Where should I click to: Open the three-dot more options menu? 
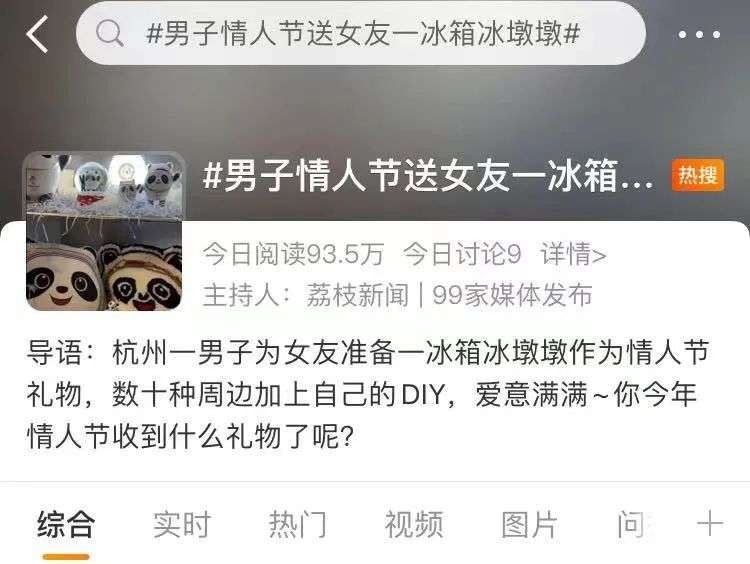pyautogui.click(x=699, y=34)
